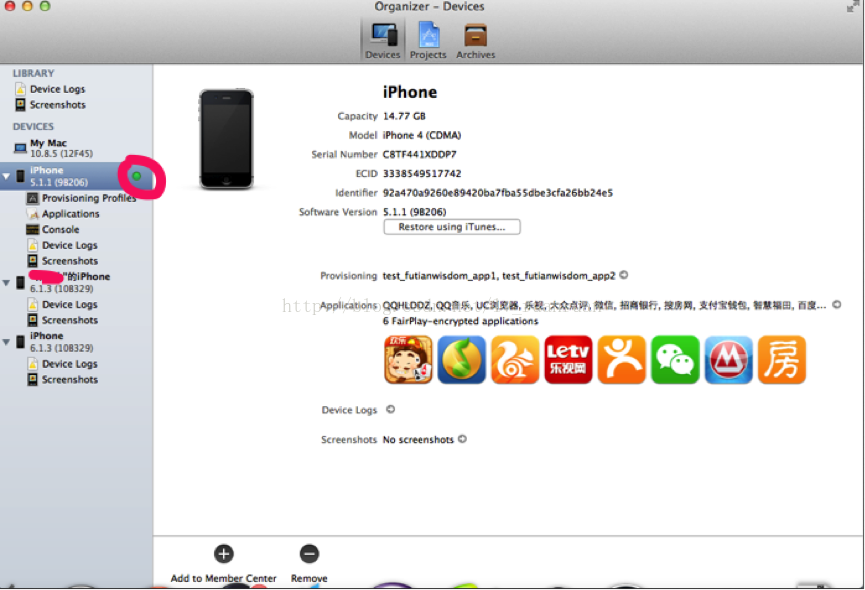Open Screenshots under "的iPhone" device
865x590 pixels.
pos(70,320)
